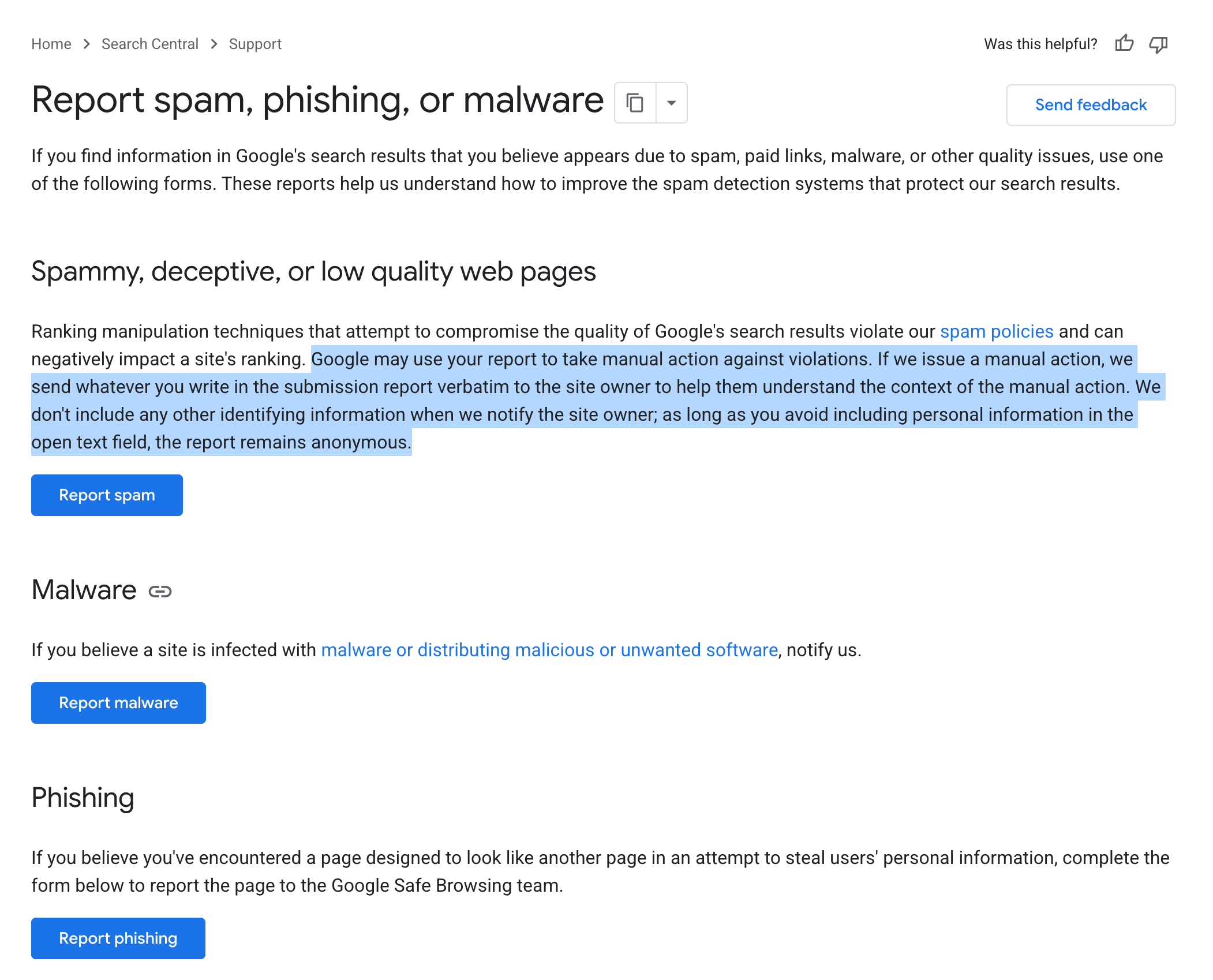
Task: Click the Home breadcrumb
Action: pyautogui.click(x=51, y=43)
